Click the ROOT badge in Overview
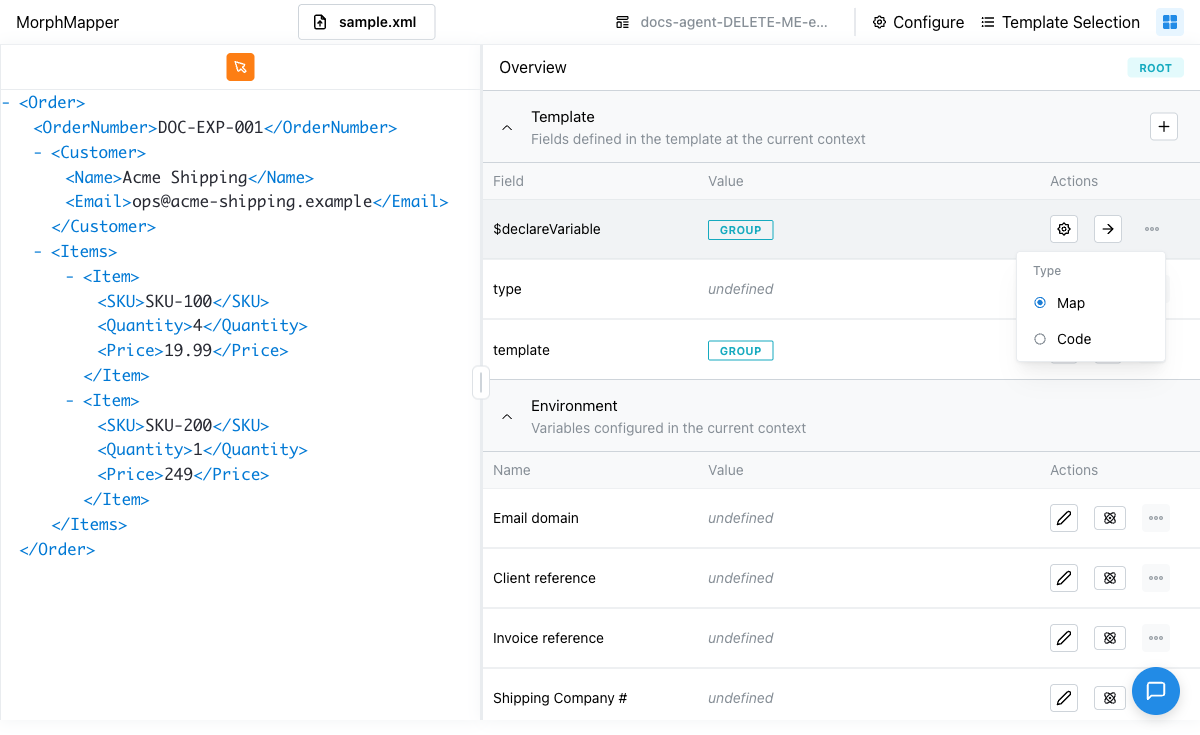 coord(1155,68)
